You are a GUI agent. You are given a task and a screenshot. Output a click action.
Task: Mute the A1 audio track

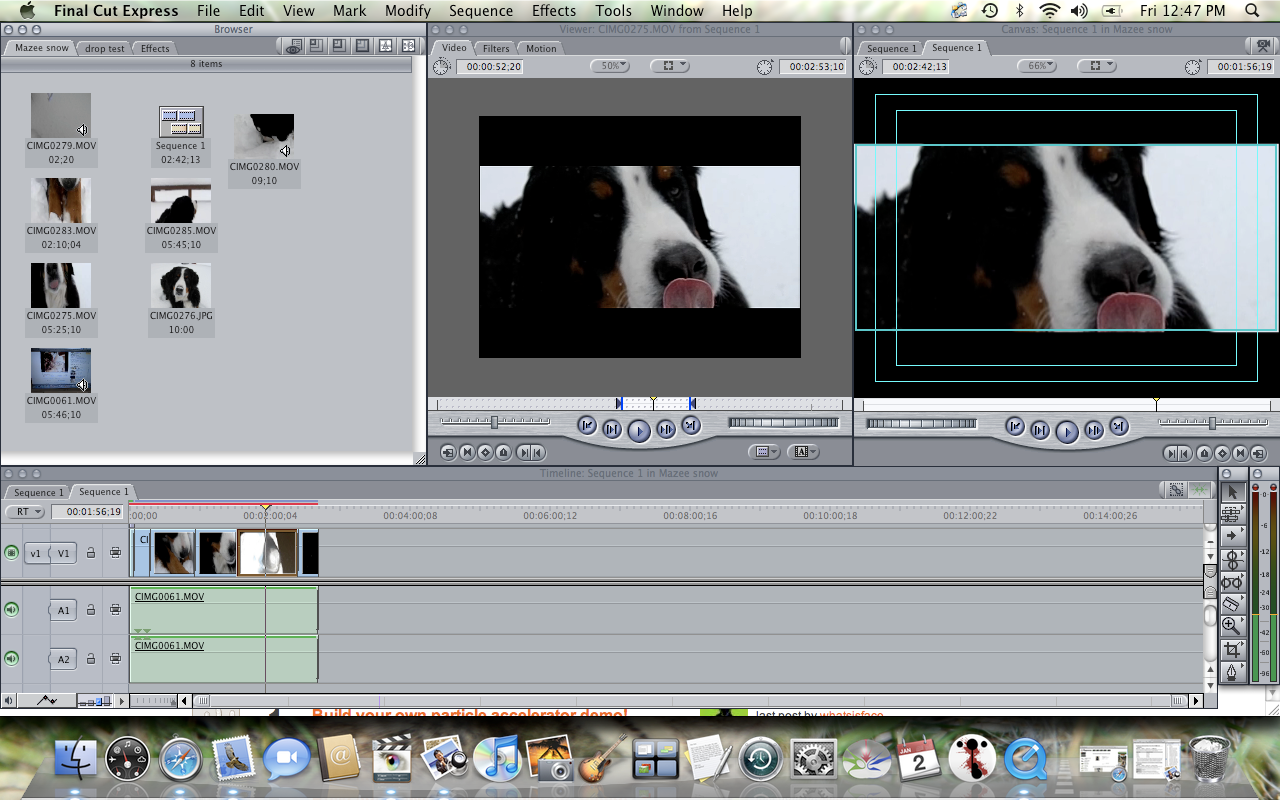click(x=11, y=610)
